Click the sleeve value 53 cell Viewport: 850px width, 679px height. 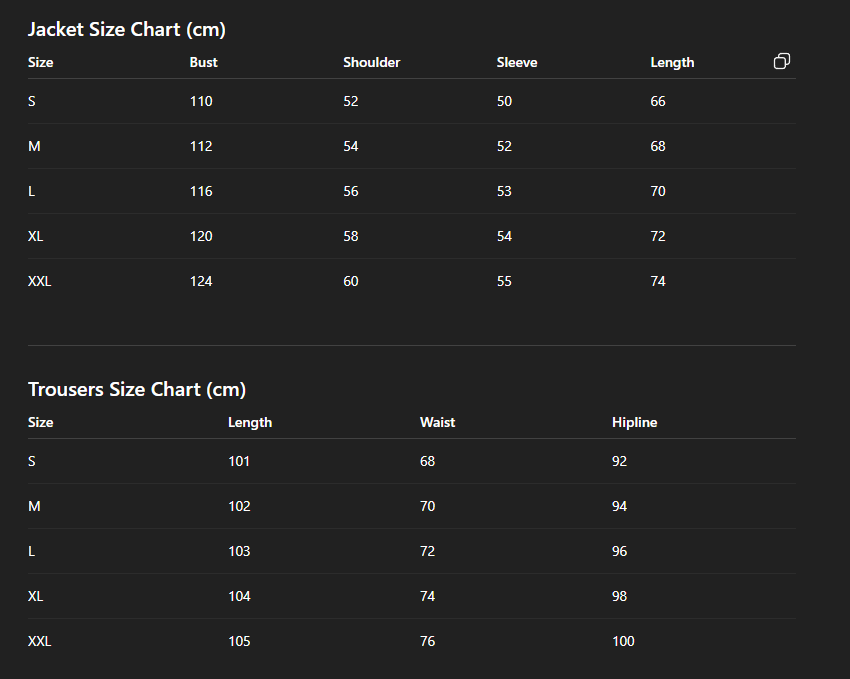[504, 191]
